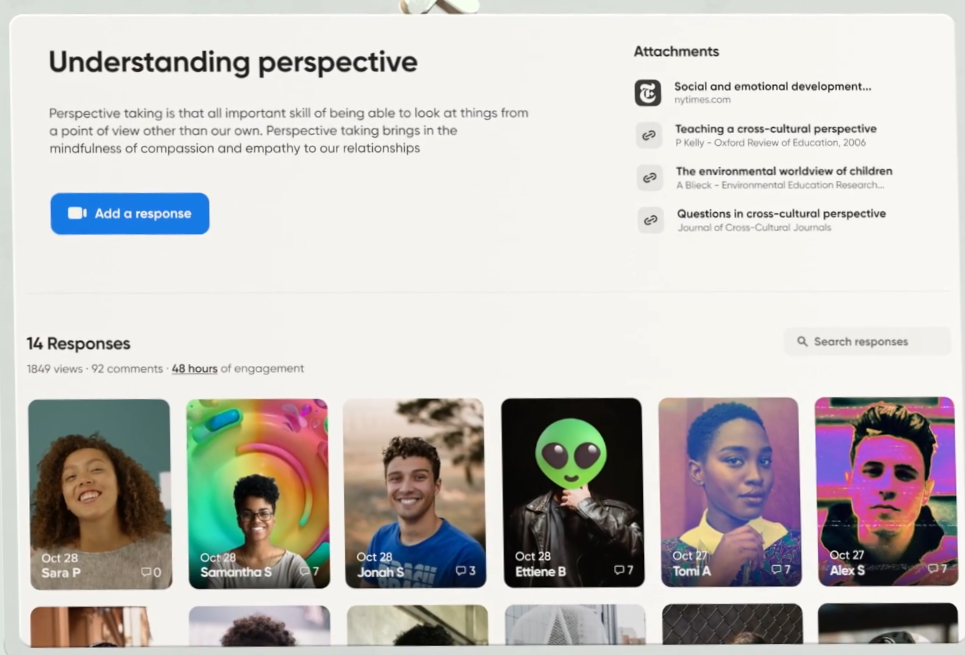Click comment icon on Sara P's response

tap(146, 572)
